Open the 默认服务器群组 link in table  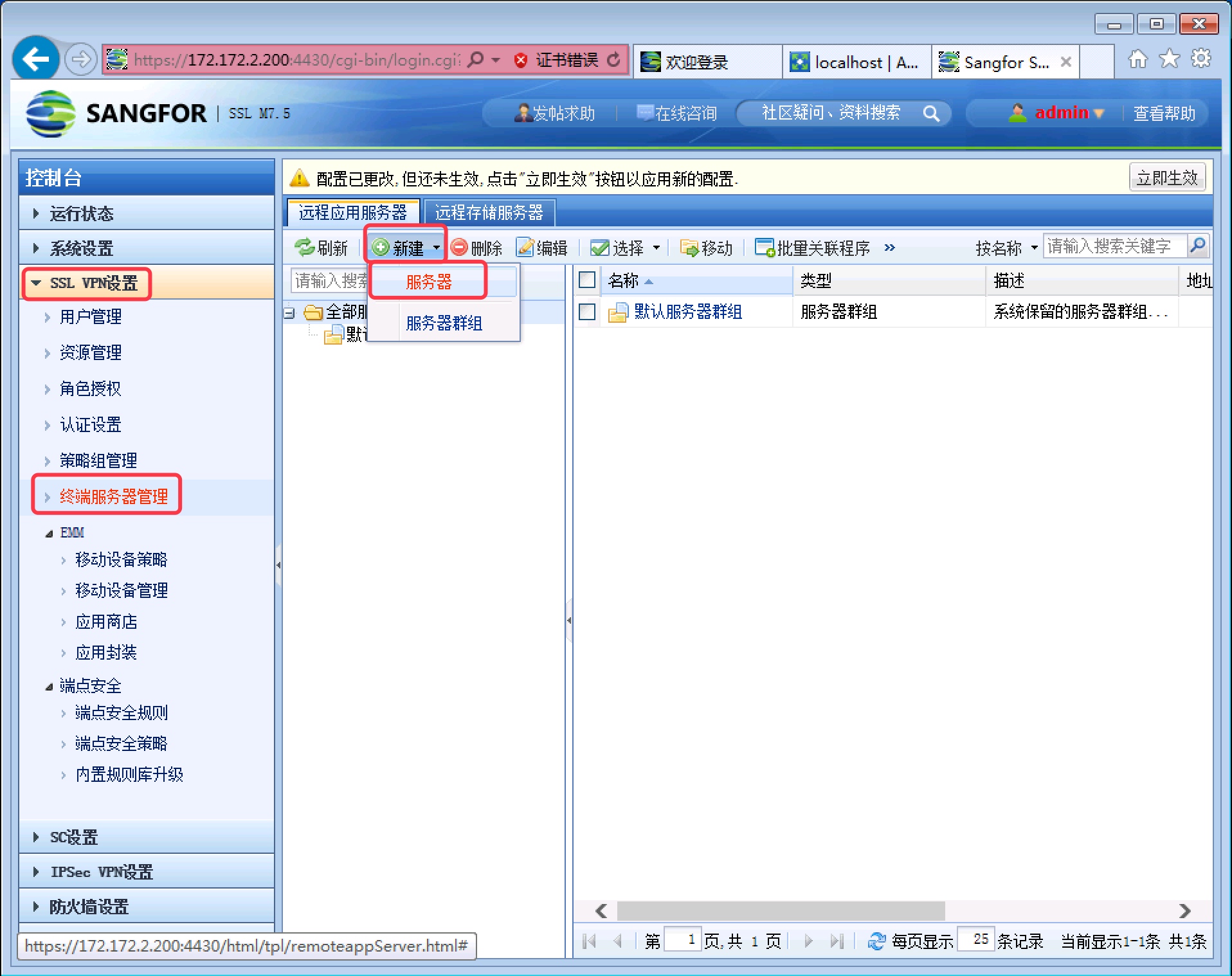point(688,312)
